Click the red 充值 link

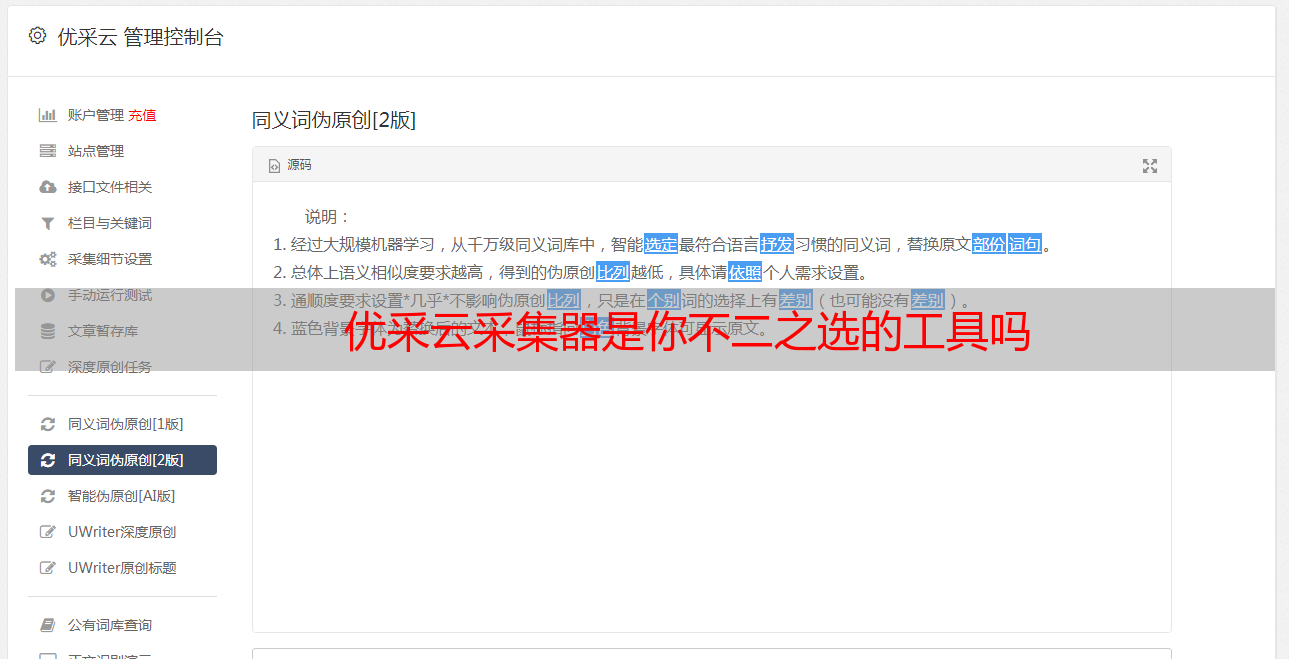click(x=142, y=115)
